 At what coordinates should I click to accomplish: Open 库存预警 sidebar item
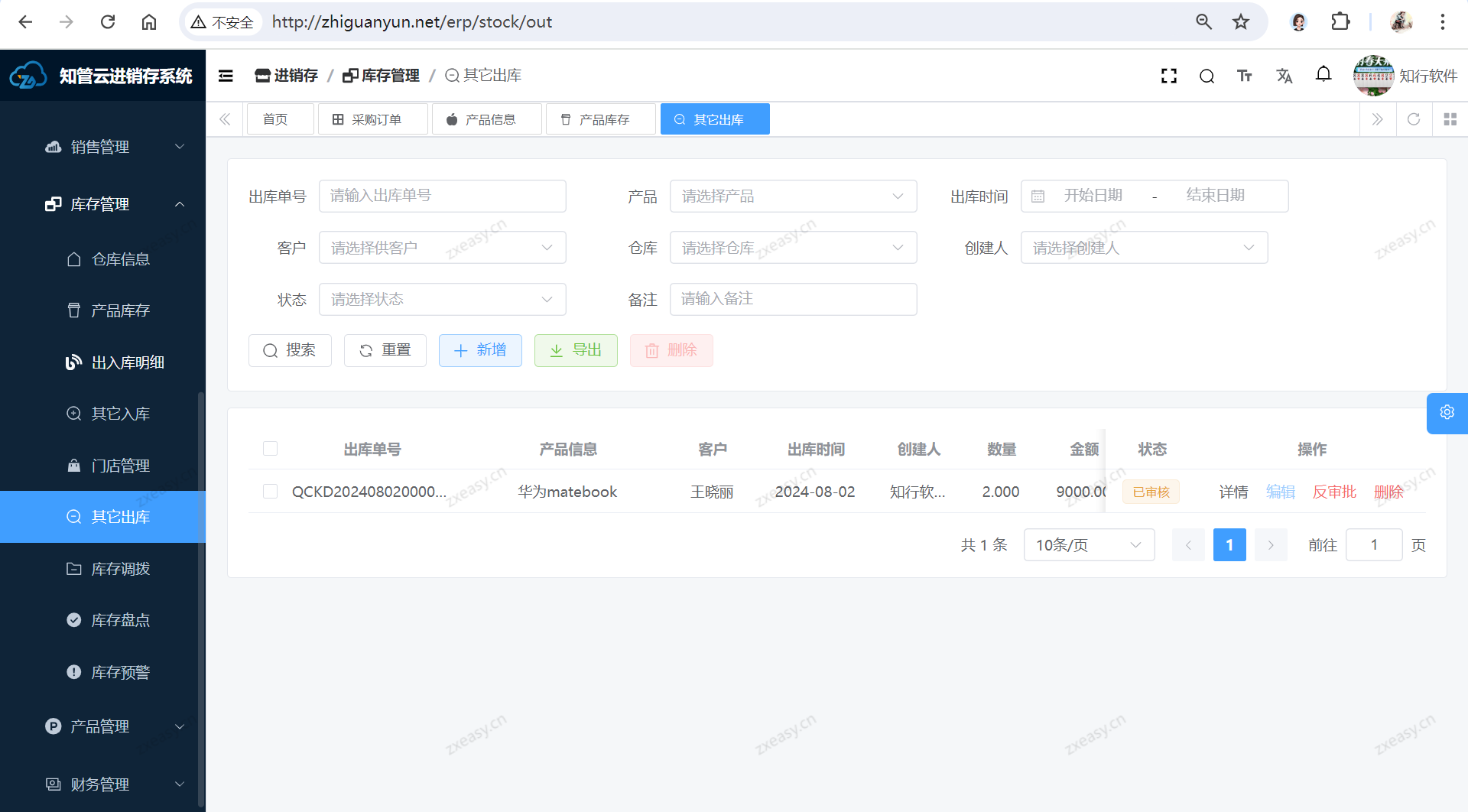(102, 672)
